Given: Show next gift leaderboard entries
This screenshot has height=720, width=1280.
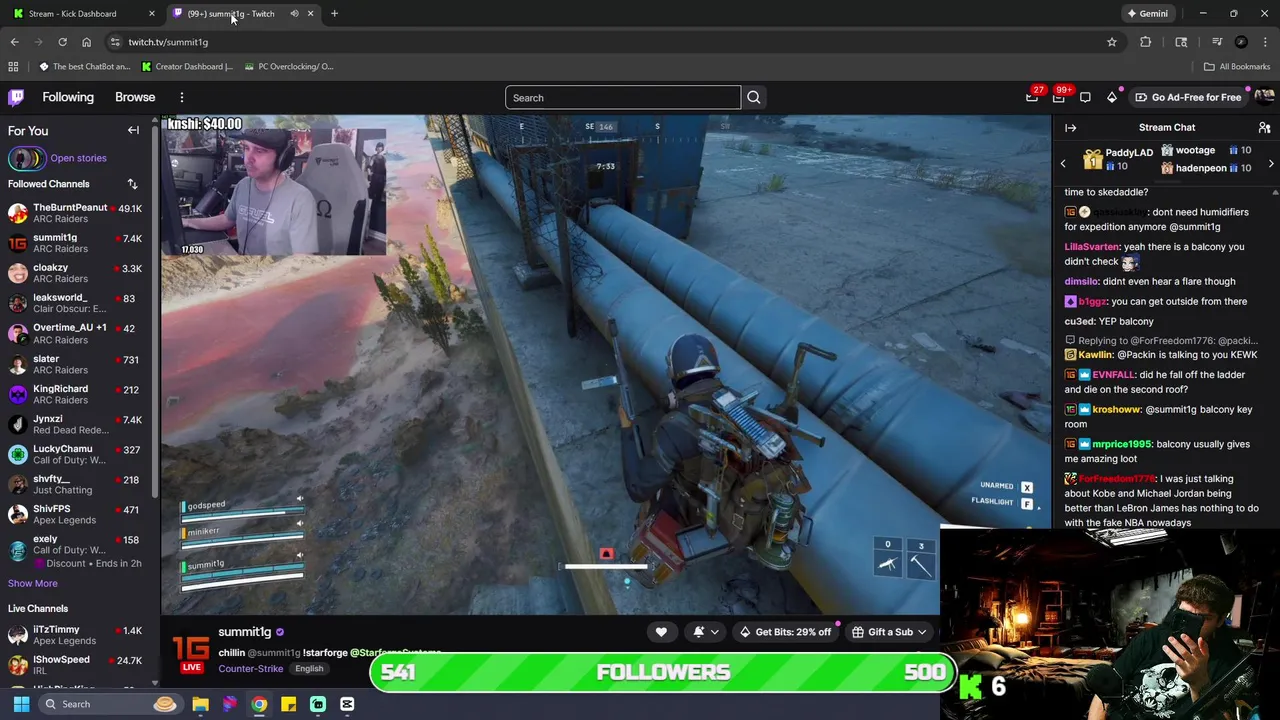Looking at the screenshot, I should pos(1271,163).
